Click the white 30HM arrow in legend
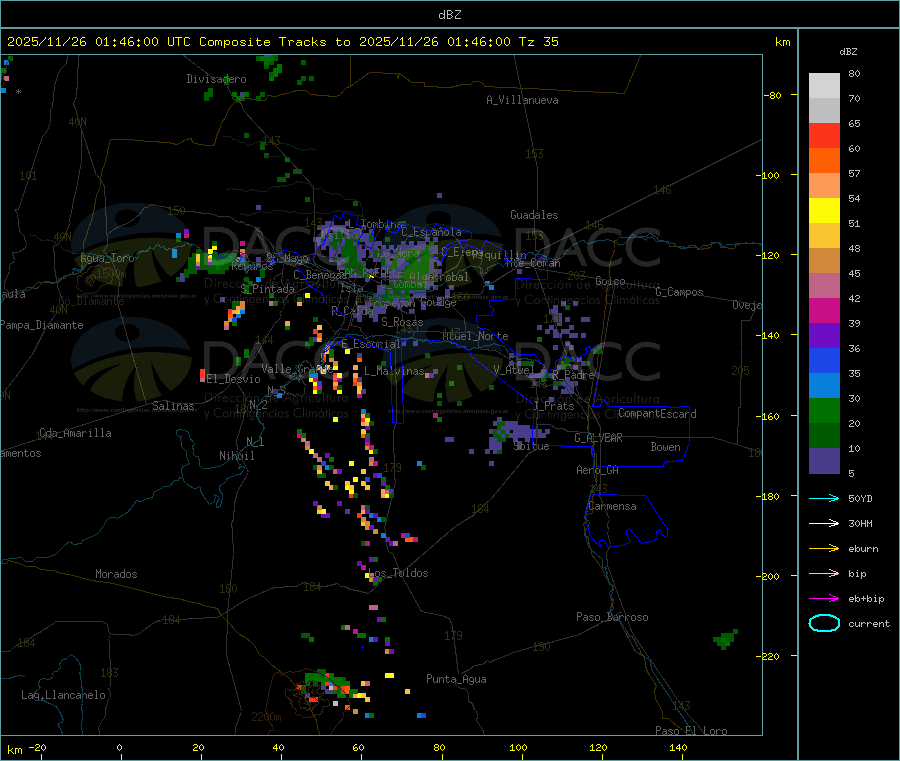This screenshot has width=900, height=761. pos(824,523)
